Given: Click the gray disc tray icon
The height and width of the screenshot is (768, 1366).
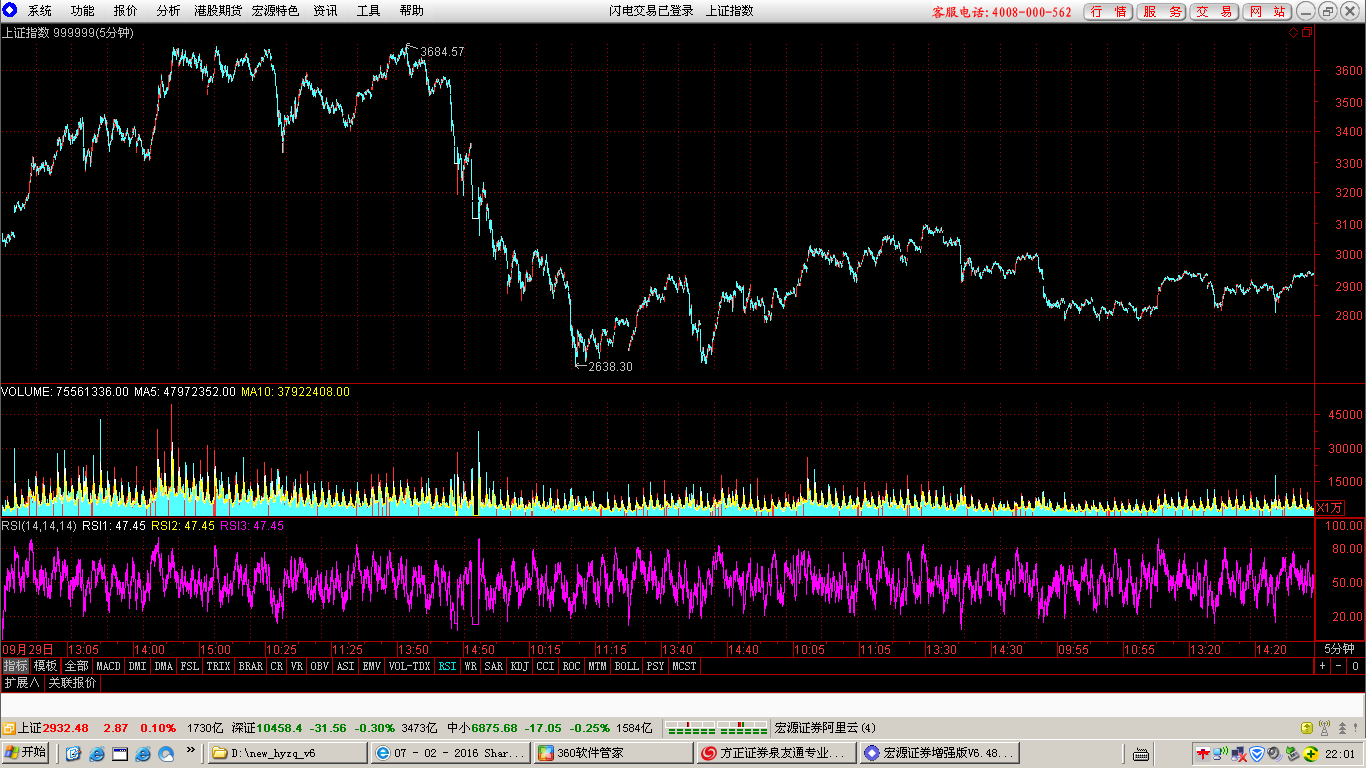Looking at the screenshot, I should [1275, 753].
